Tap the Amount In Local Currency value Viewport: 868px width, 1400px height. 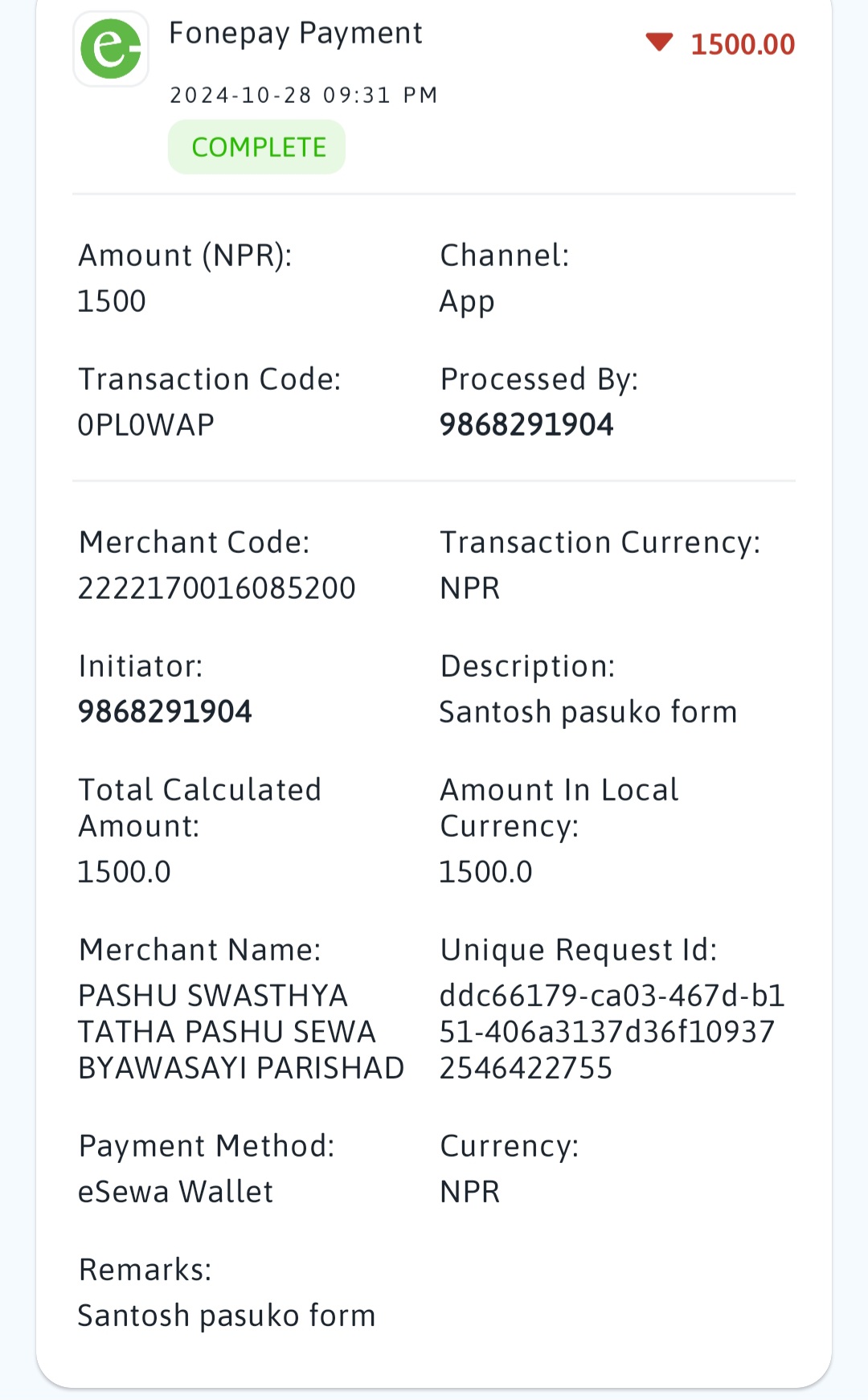(x=485, y=872)
